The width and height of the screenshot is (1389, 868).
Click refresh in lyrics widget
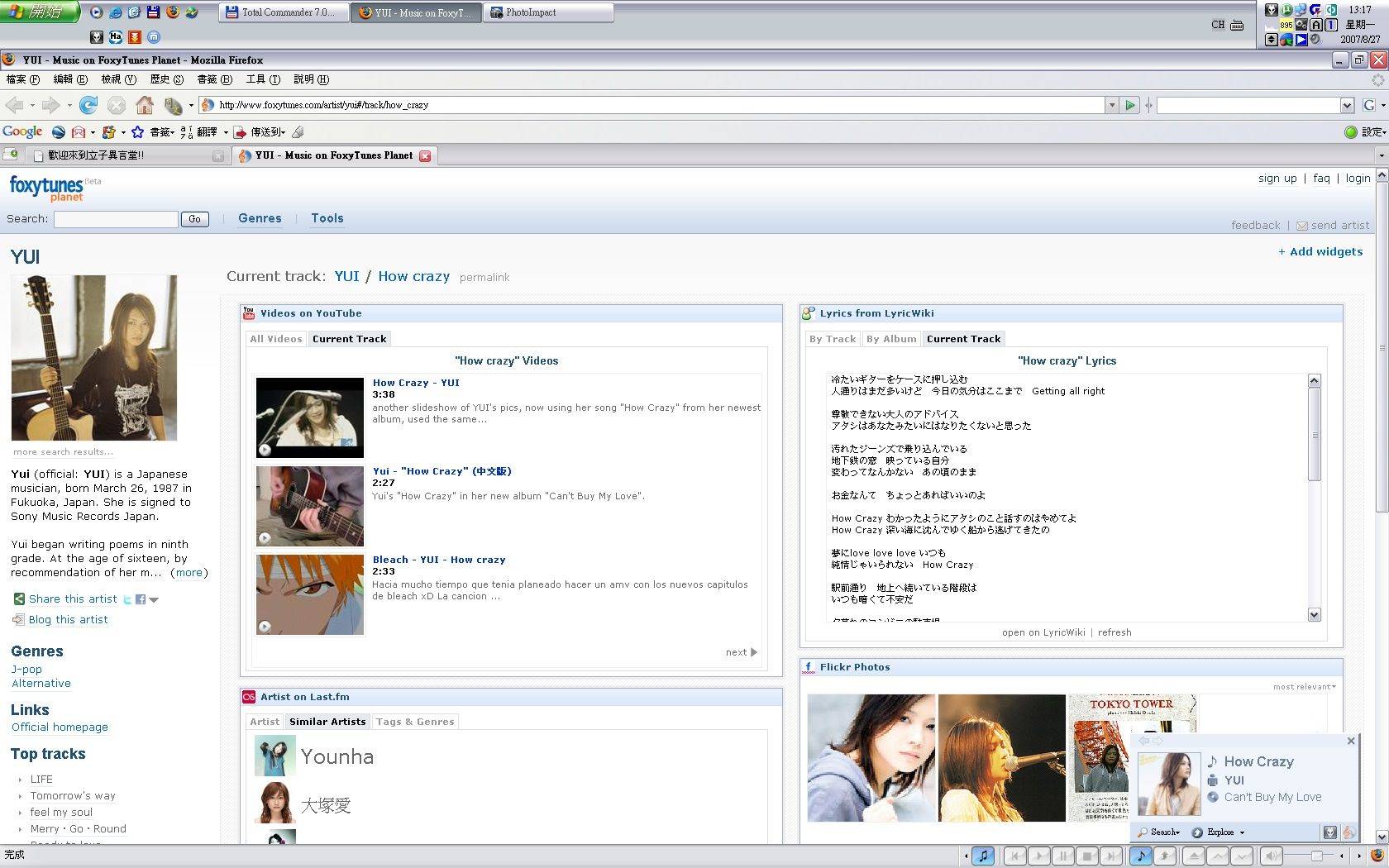point(1115,632)
